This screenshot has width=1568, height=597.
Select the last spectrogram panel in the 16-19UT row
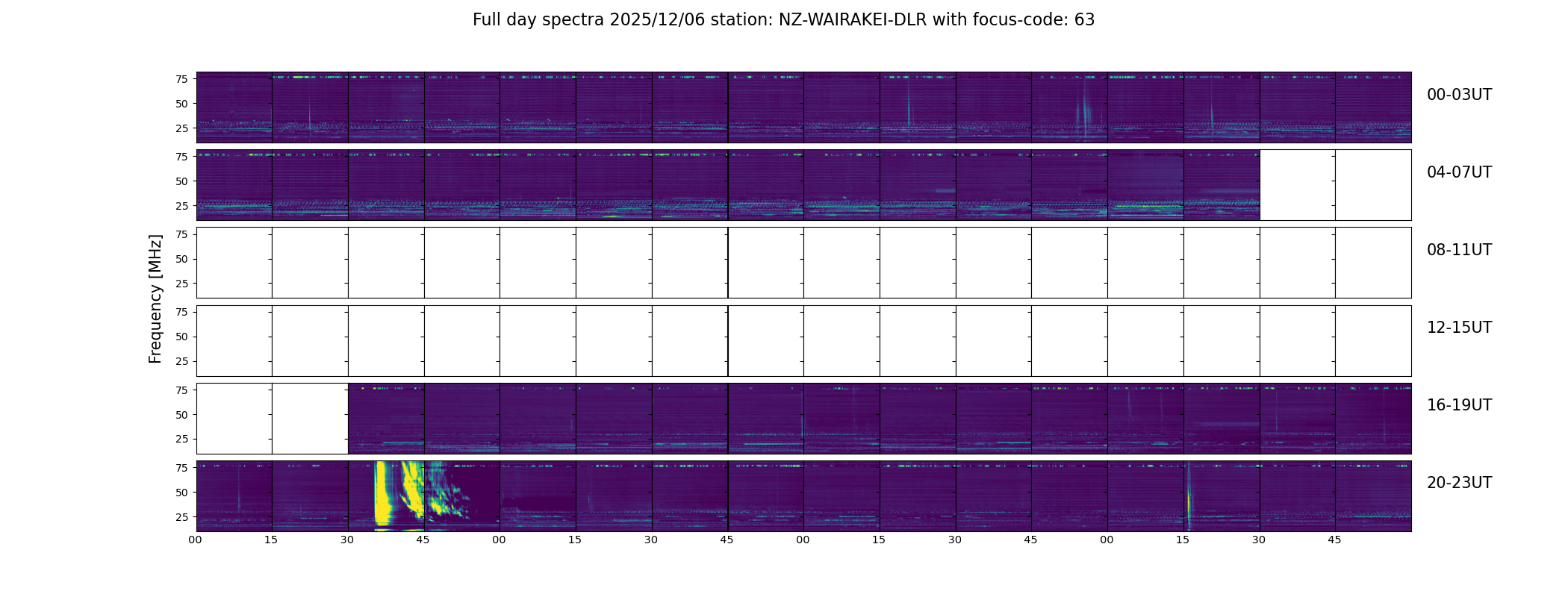pos(1373,419)
